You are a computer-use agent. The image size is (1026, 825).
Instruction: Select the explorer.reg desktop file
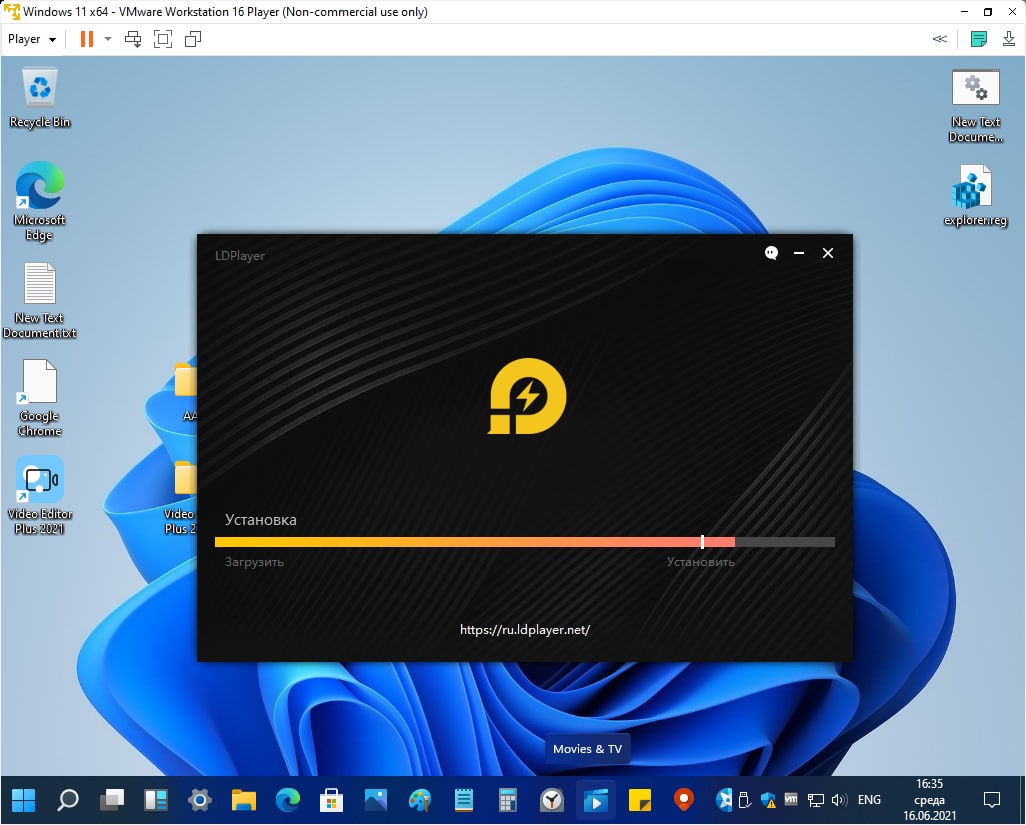coord(975,195)
